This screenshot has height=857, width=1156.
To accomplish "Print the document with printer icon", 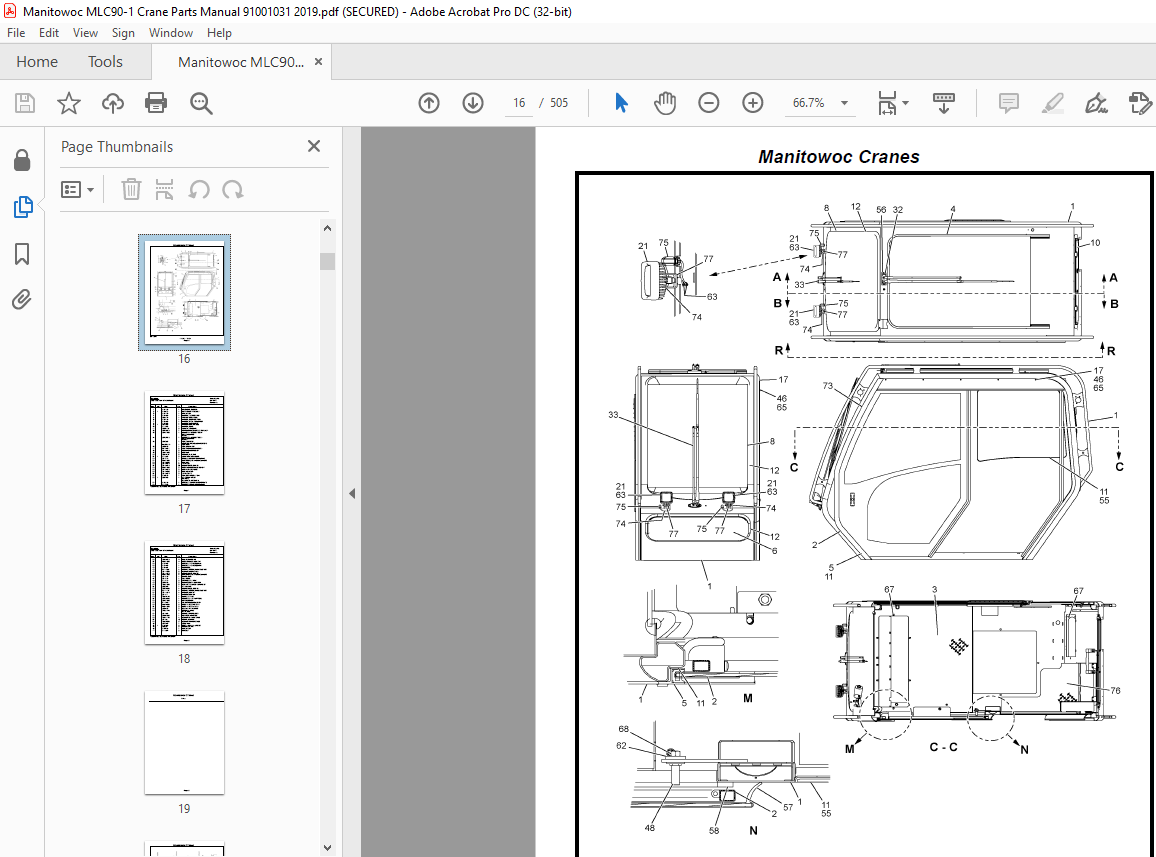I will click(156, 103).
